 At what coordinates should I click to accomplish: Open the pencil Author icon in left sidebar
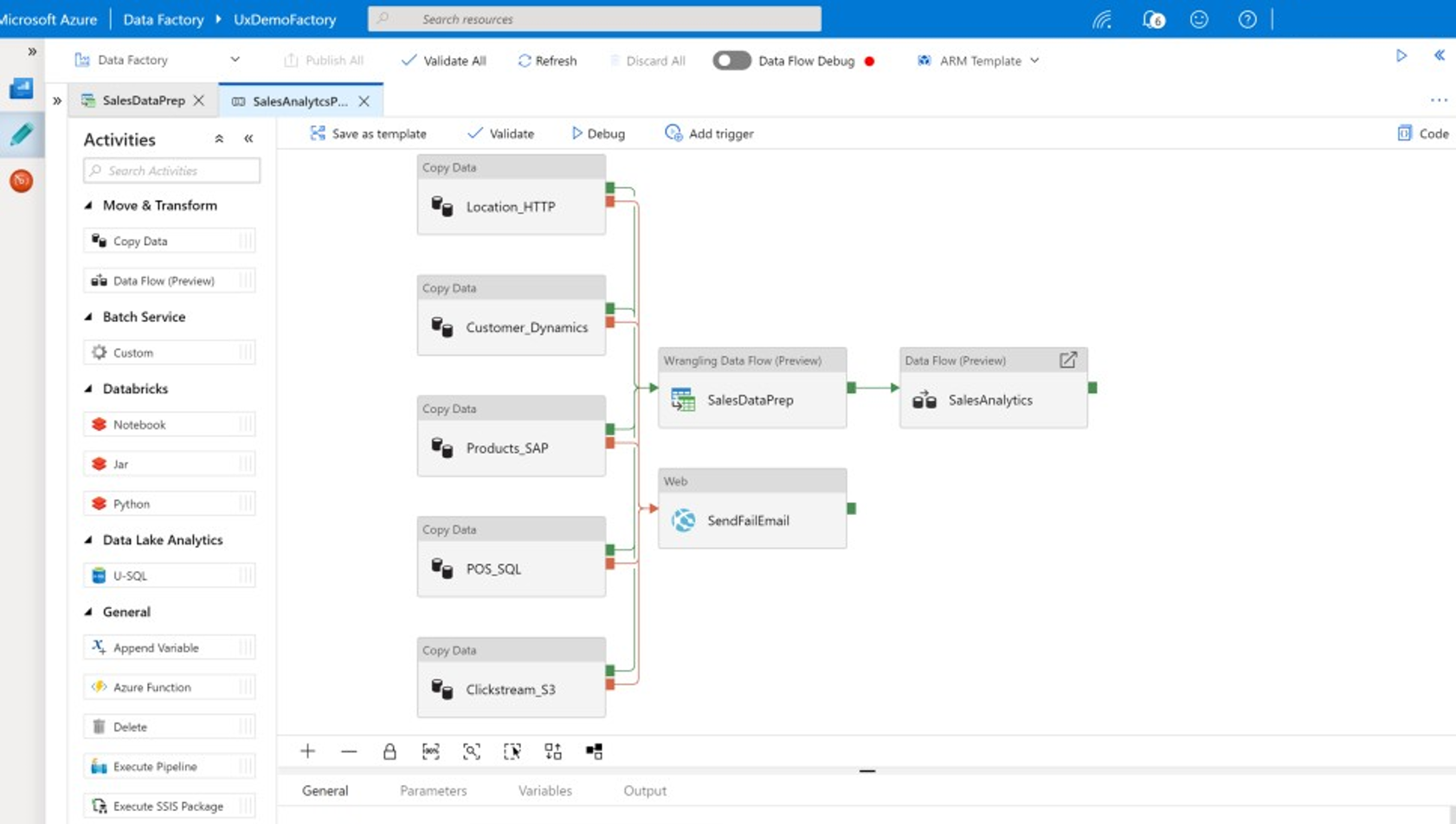(x=21, y=134)
